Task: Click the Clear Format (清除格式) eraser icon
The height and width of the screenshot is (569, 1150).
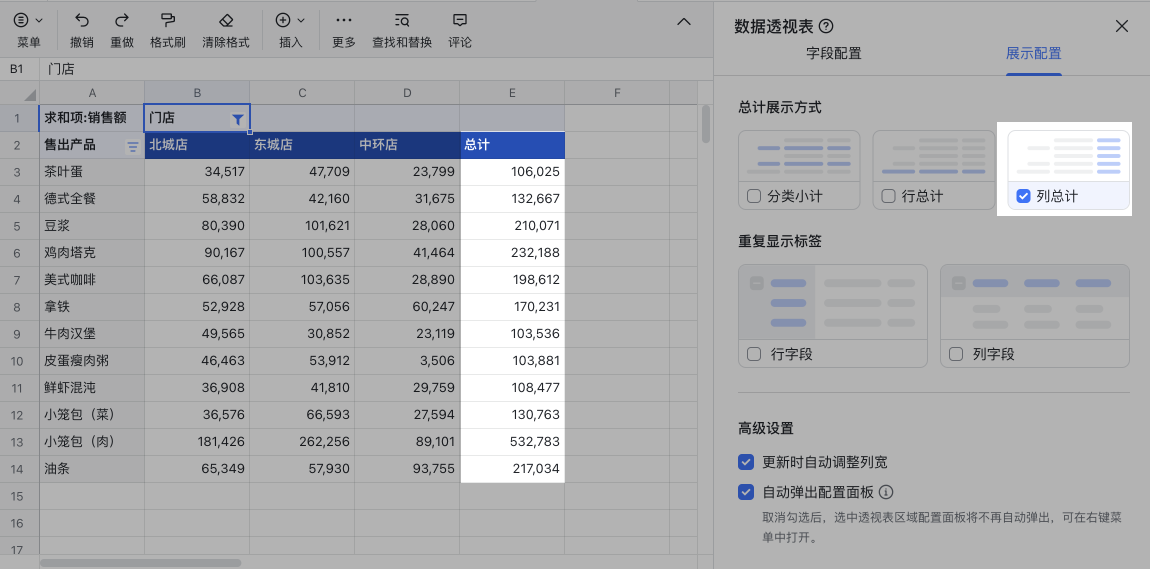Action: (227, 20)
